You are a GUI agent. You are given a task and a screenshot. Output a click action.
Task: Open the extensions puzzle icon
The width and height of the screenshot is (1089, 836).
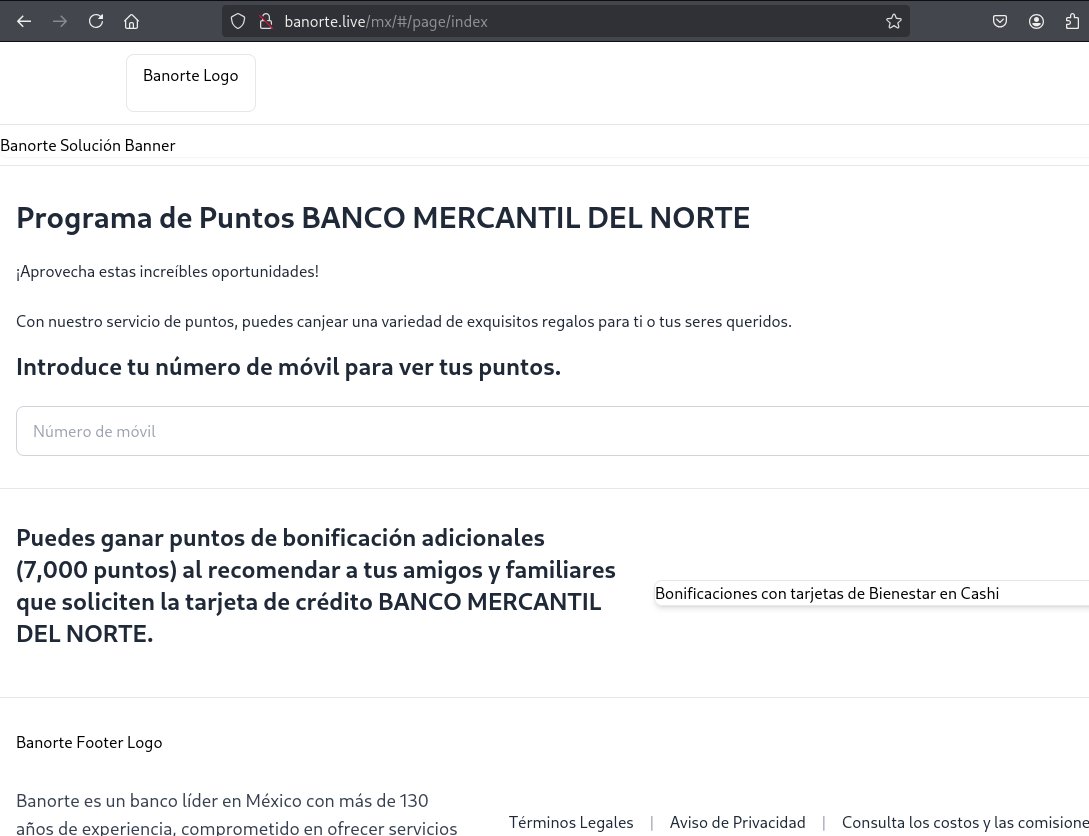[x=1072, y=22]
